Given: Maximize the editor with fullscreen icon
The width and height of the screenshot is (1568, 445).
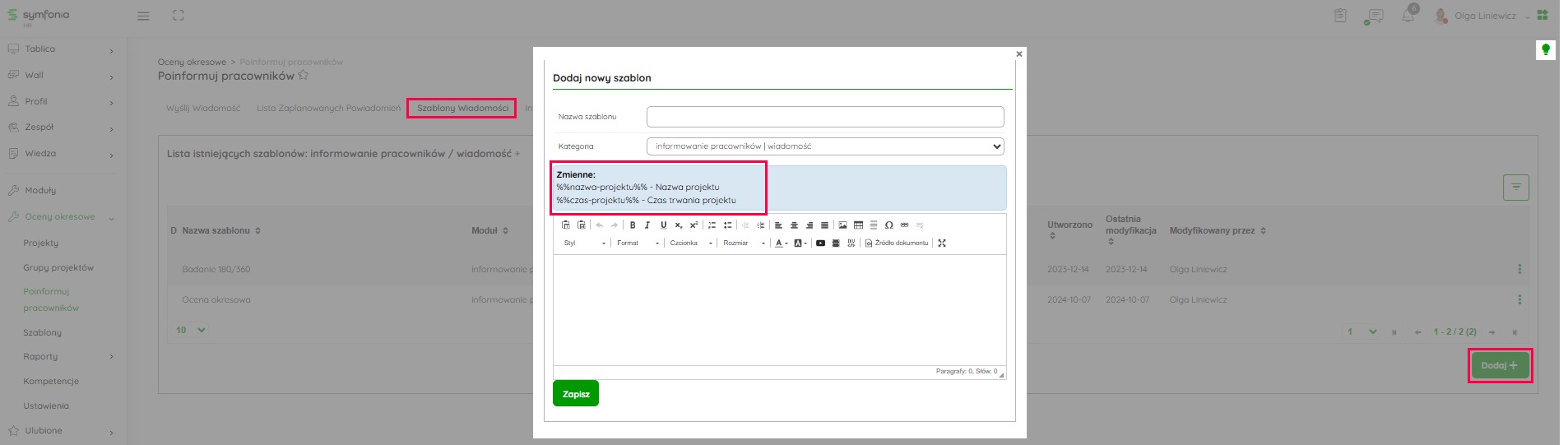Looking at the screenshot, I should [x=942, y=243].
